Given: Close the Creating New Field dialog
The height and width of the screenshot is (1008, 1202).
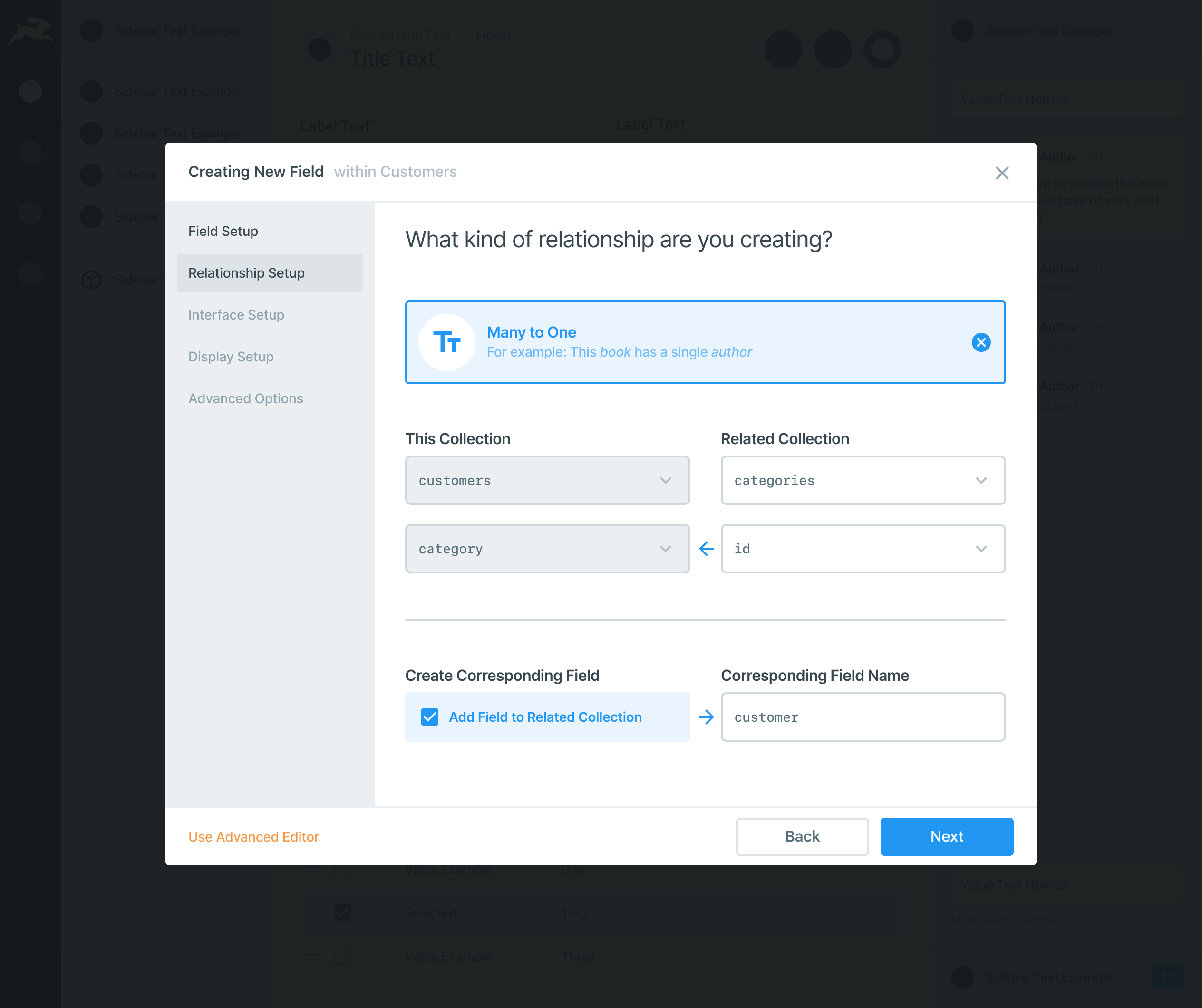Looking at the screenshot, I should (x=1002, y=173).
